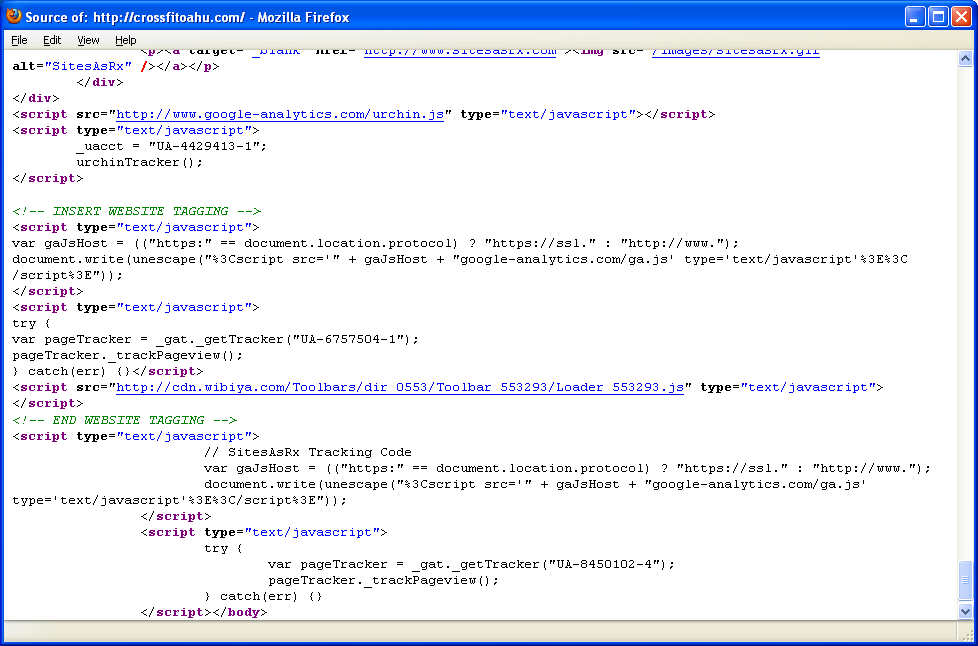Click the /images/sitesasrx.gif source link
Image resolution: width=978 pixels, height=646 pixels.
click(x=735, y=53)
